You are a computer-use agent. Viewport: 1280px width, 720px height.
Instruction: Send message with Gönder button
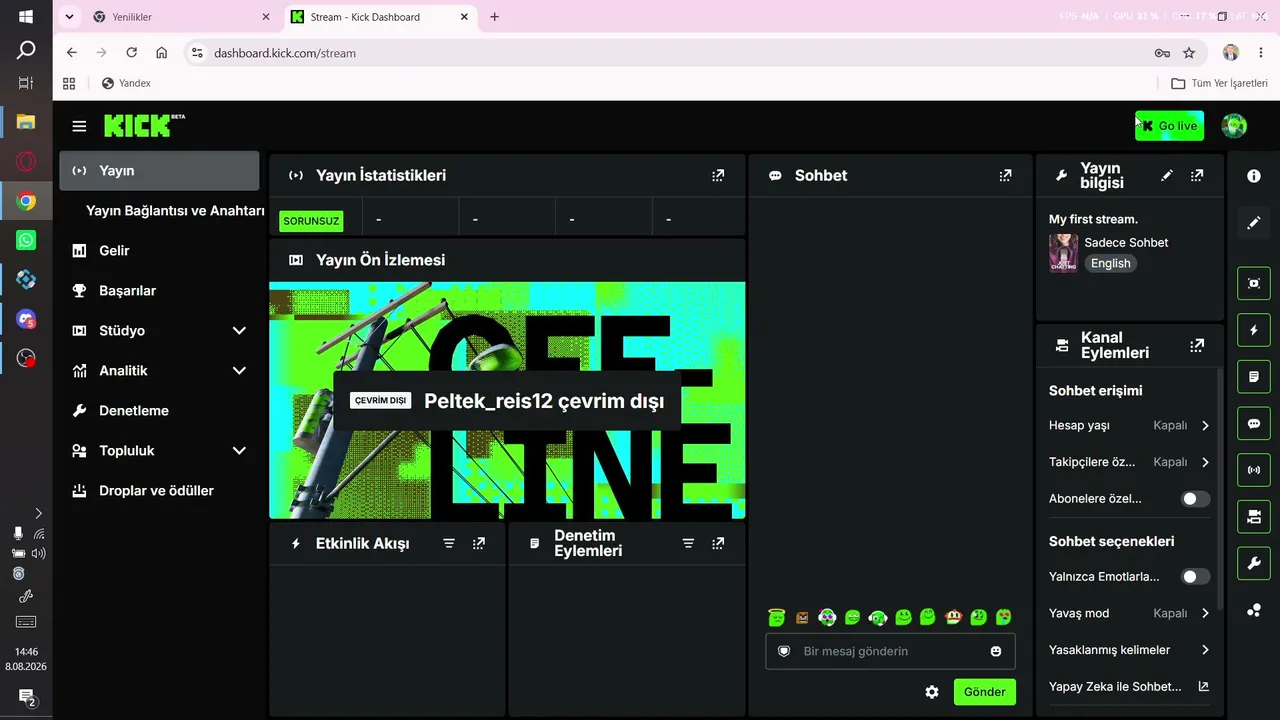[984, 692]
